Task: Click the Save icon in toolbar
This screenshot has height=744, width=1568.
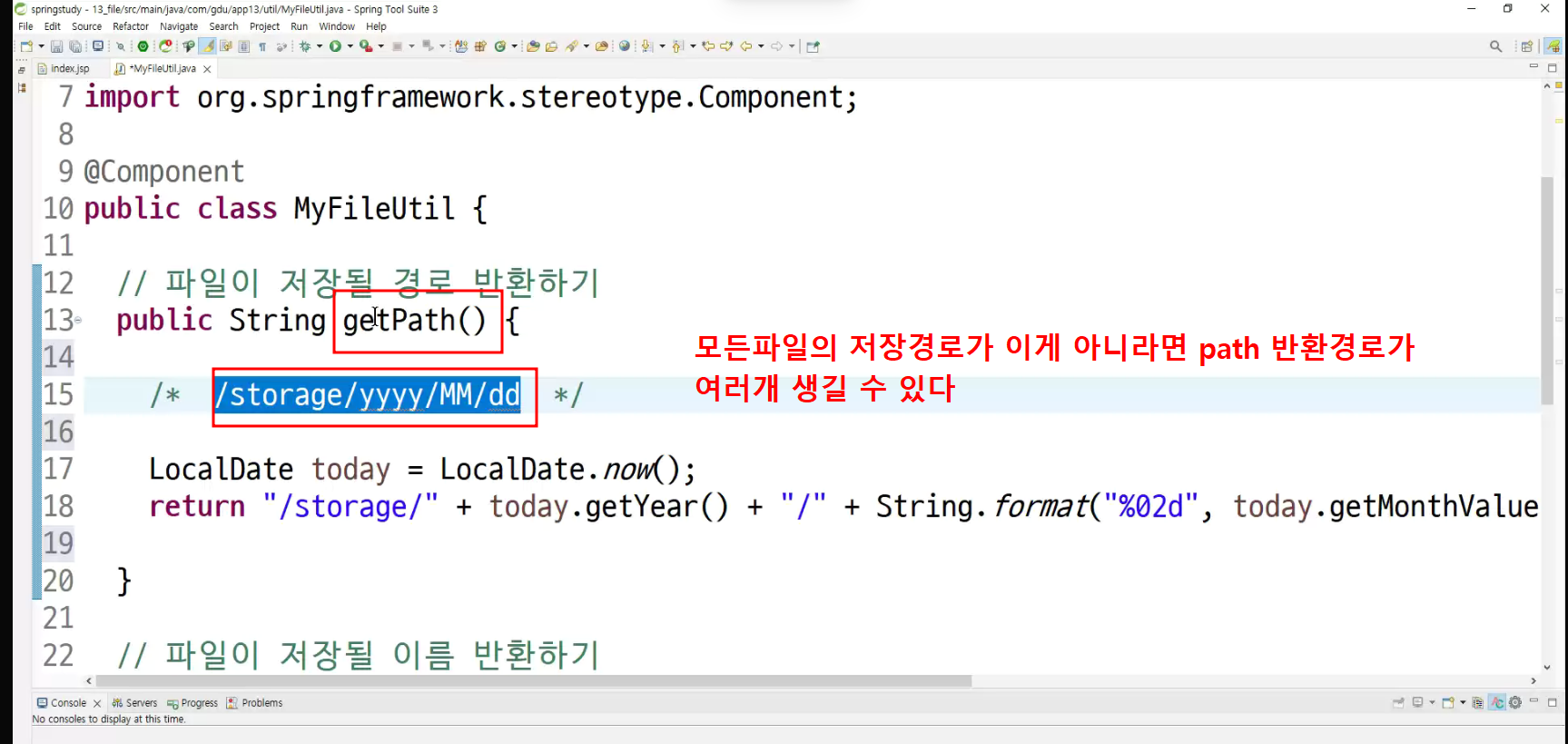Action: click(56, 46)
